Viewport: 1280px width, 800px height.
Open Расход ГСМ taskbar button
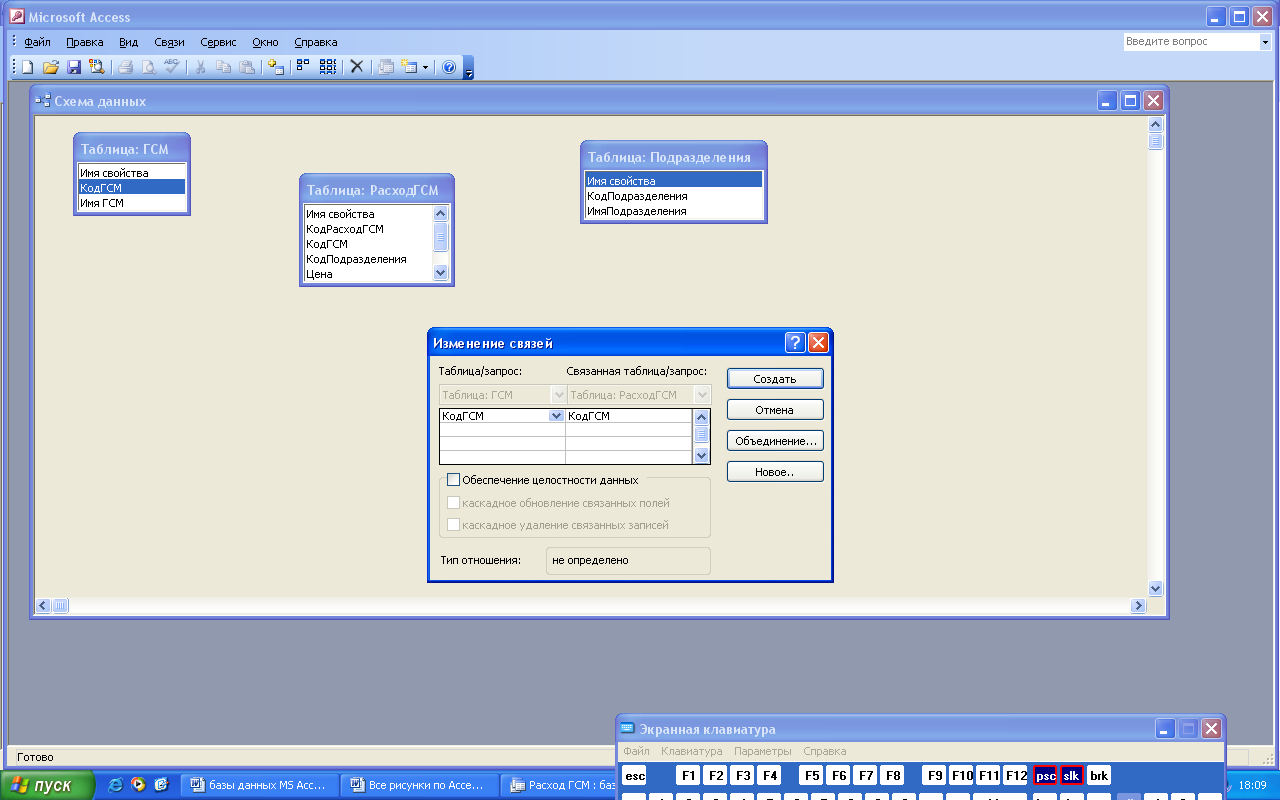point(560,785)
